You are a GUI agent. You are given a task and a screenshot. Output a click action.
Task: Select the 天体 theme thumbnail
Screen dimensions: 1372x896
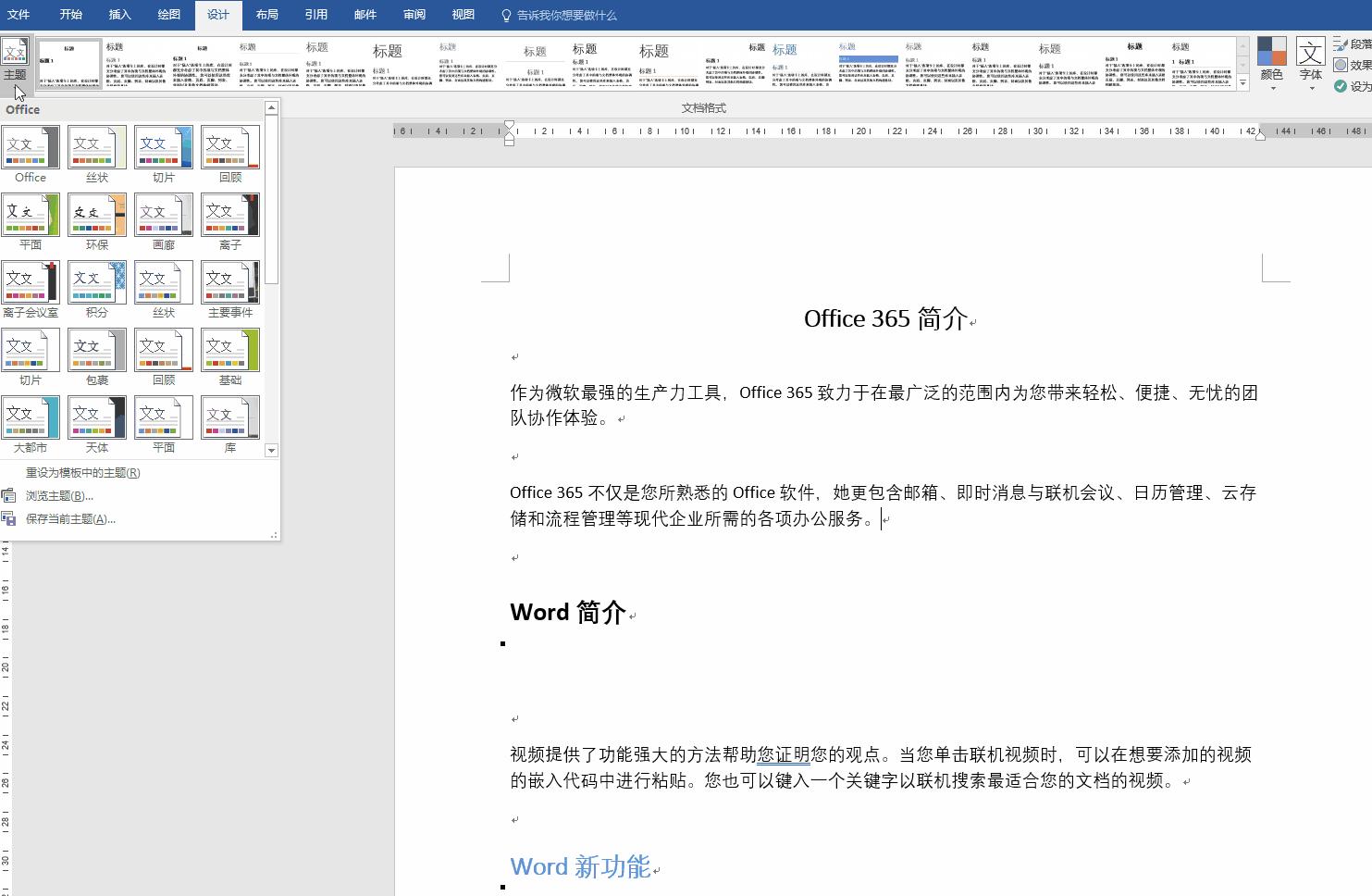tap(97, 417)
